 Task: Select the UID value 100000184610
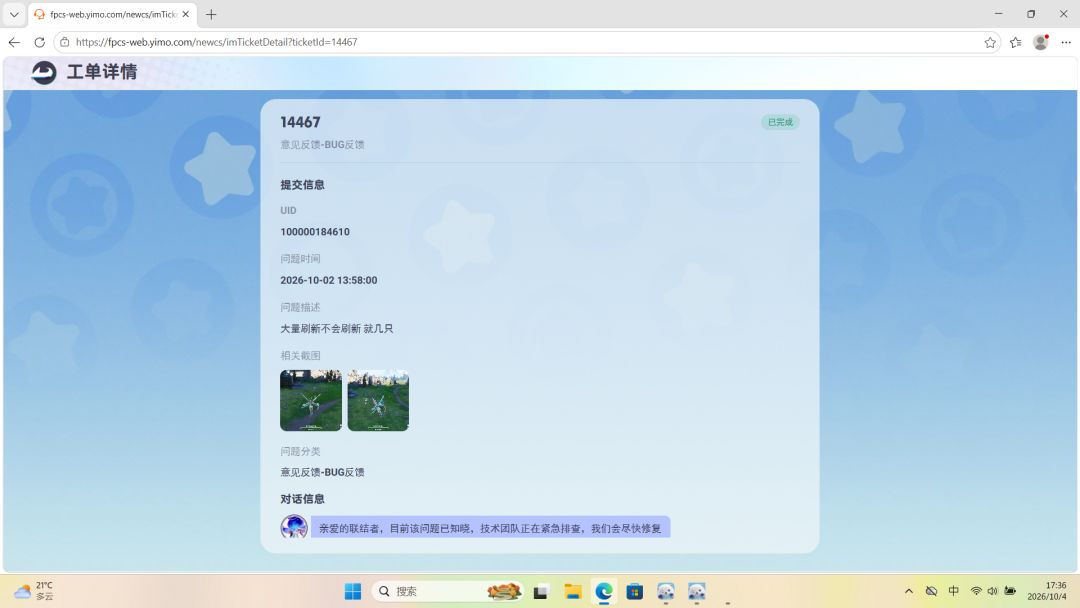click(x=315, y=232)
